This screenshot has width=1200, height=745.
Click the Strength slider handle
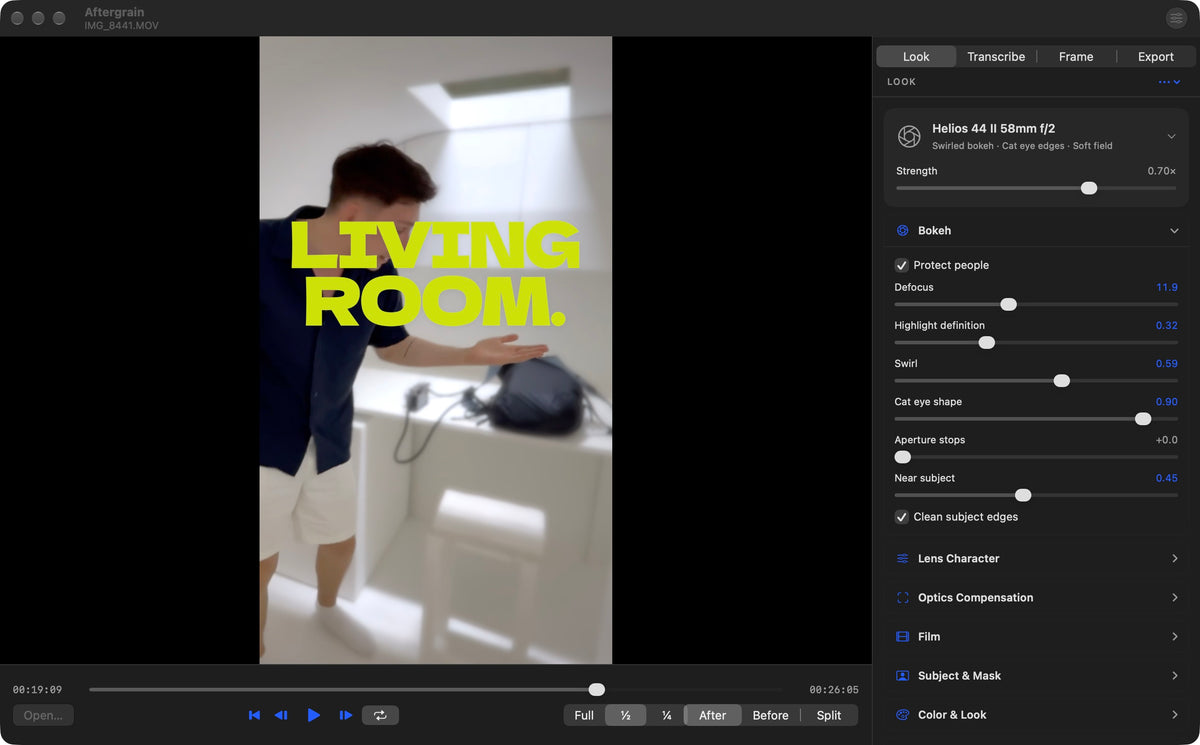click(x=1089, y=188)
